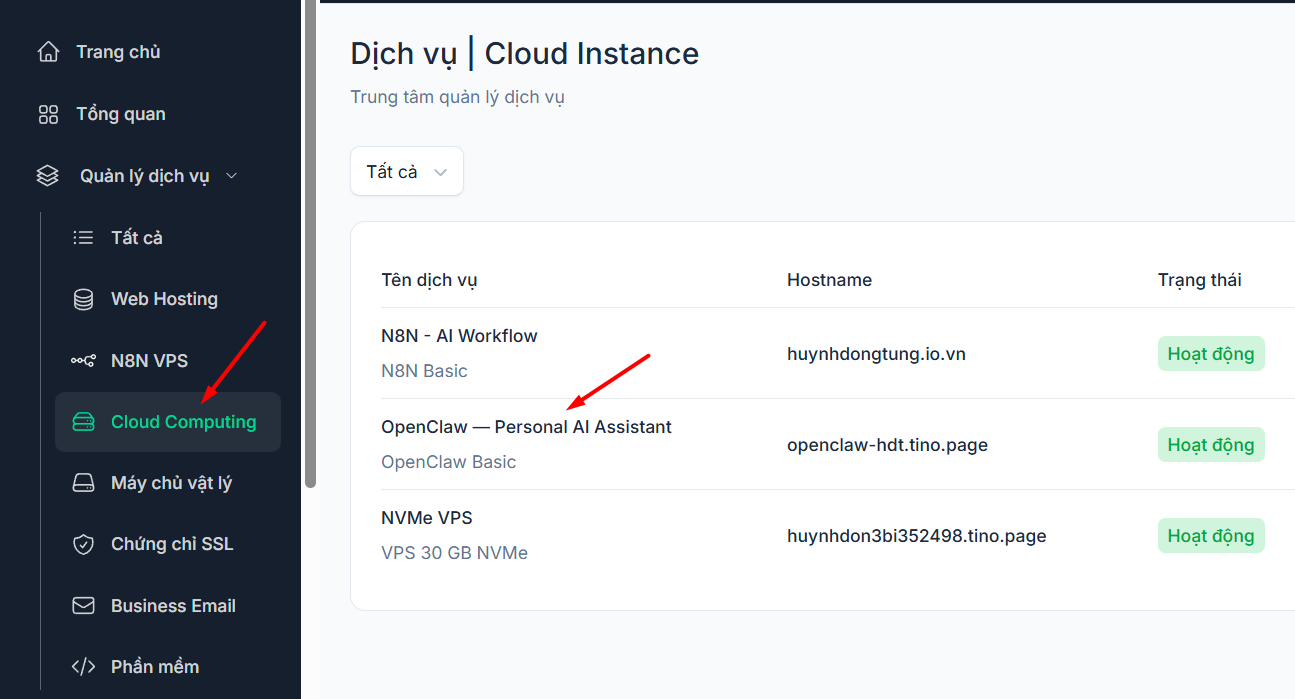
Task: Click the N8N VPS icon in the sidebar
Action: pos(83,360)
